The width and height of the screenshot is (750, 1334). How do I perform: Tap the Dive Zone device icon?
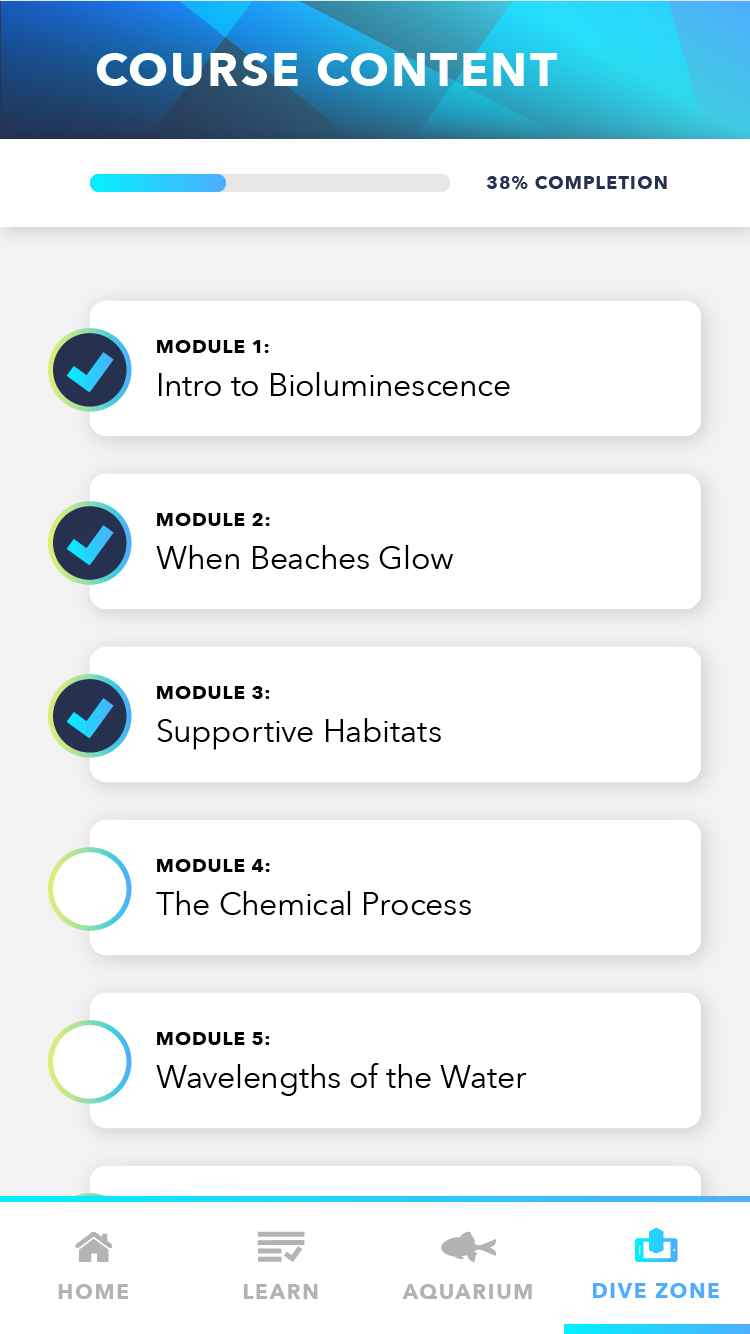[x=656, y=1247]
